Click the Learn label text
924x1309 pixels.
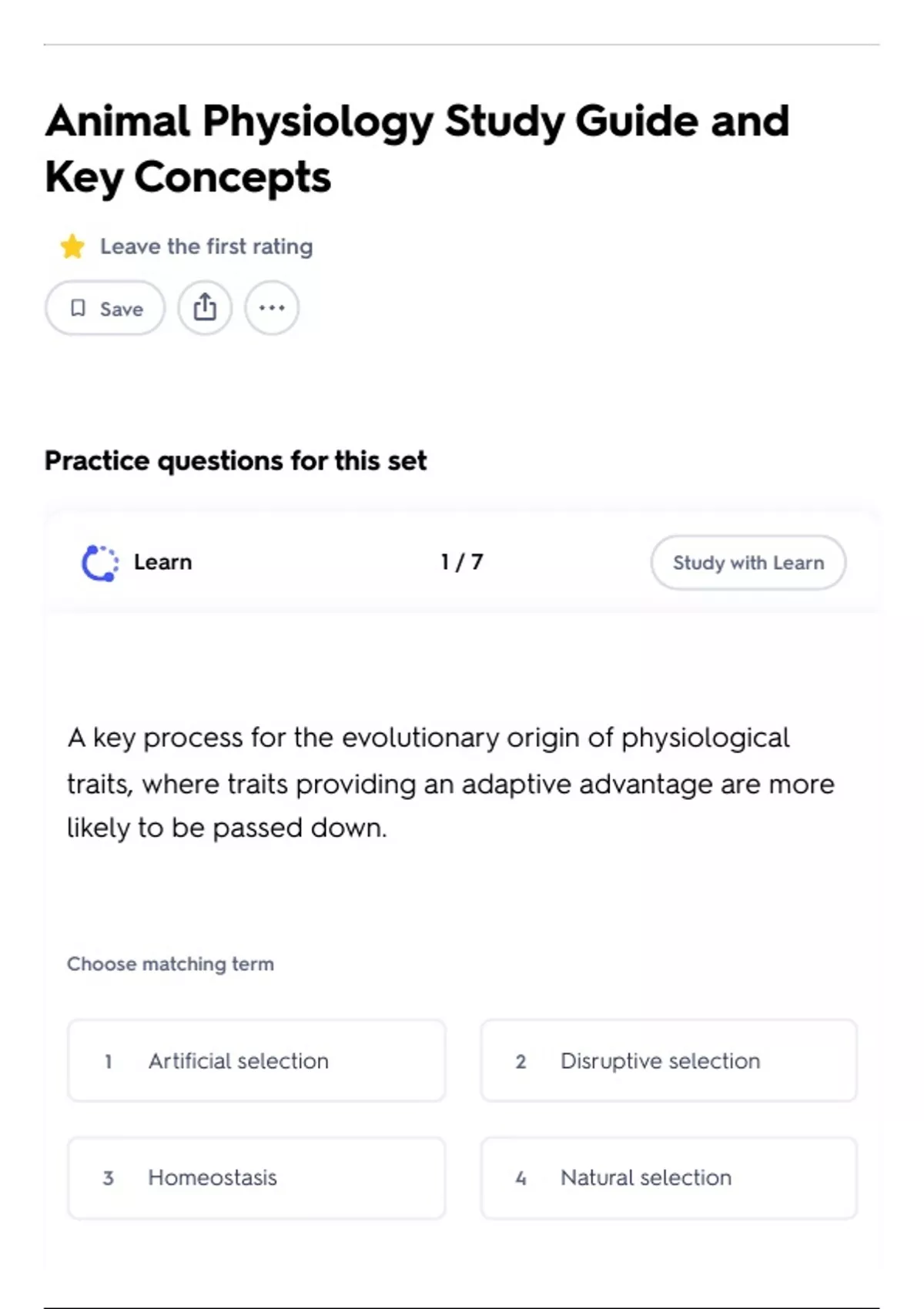click(x=162, y=562)
